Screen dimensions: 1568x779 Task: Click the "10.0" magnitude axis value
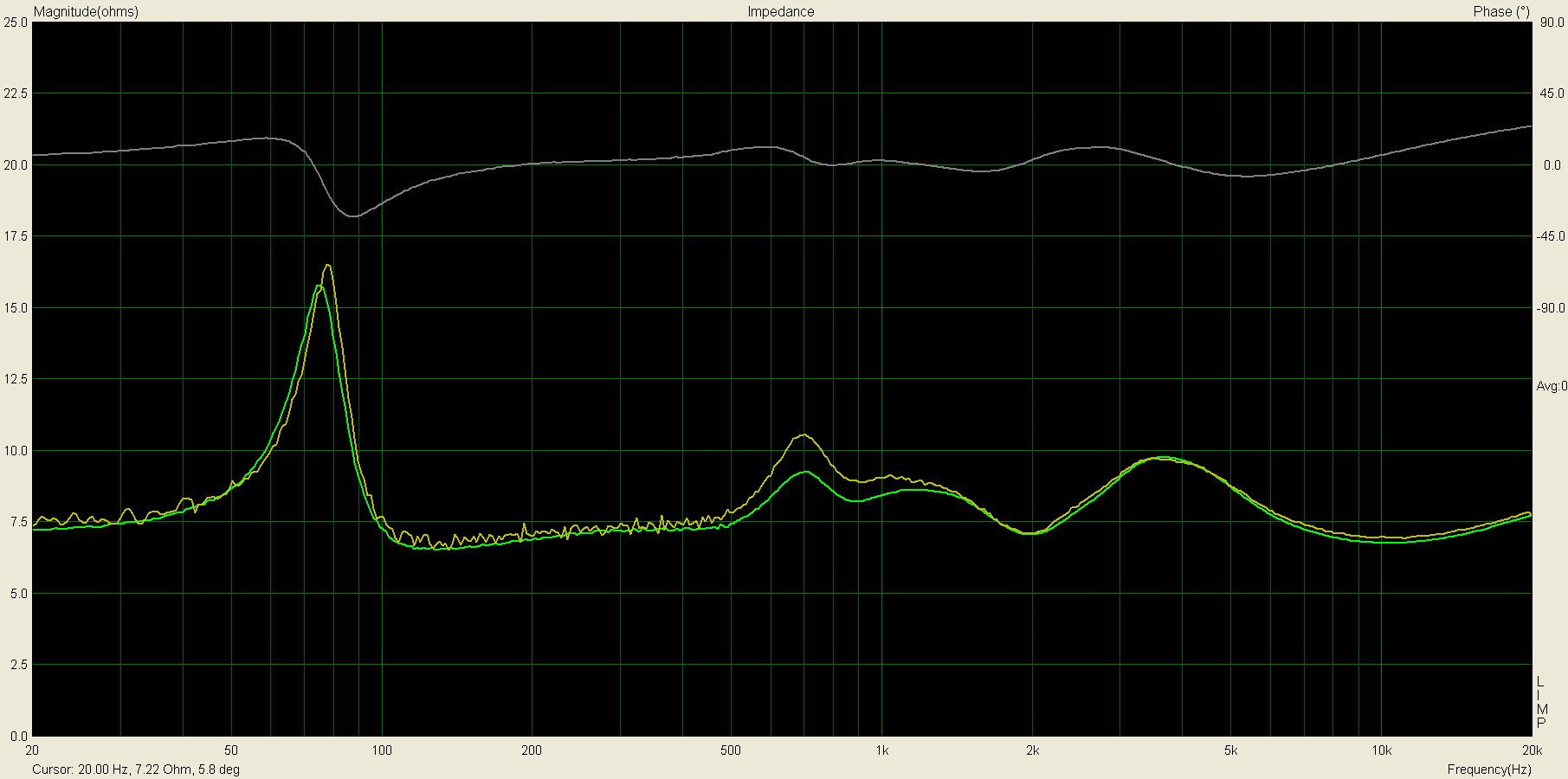coord(16,451)
